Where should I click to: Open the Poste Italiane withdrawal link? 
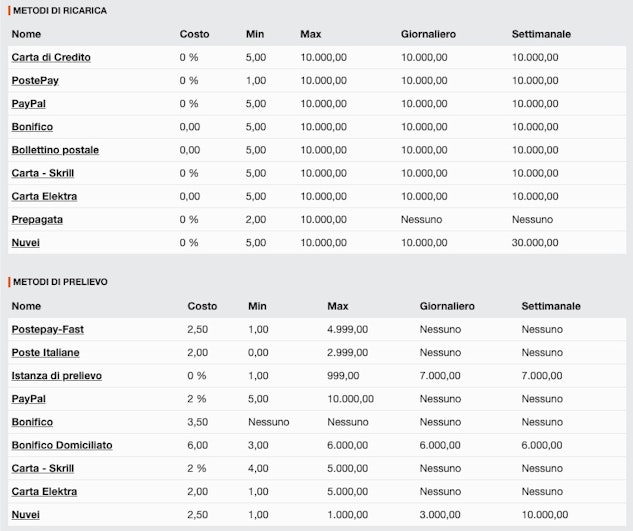pyautogui.click(x=46, y=352)
